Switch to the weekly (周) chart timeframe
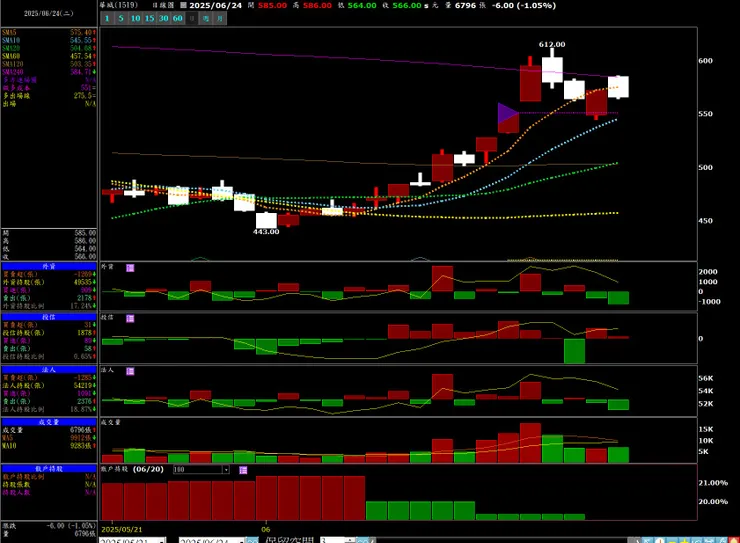Image resolution: width=740 pixels, height=543 pixels. coord(206,18)
